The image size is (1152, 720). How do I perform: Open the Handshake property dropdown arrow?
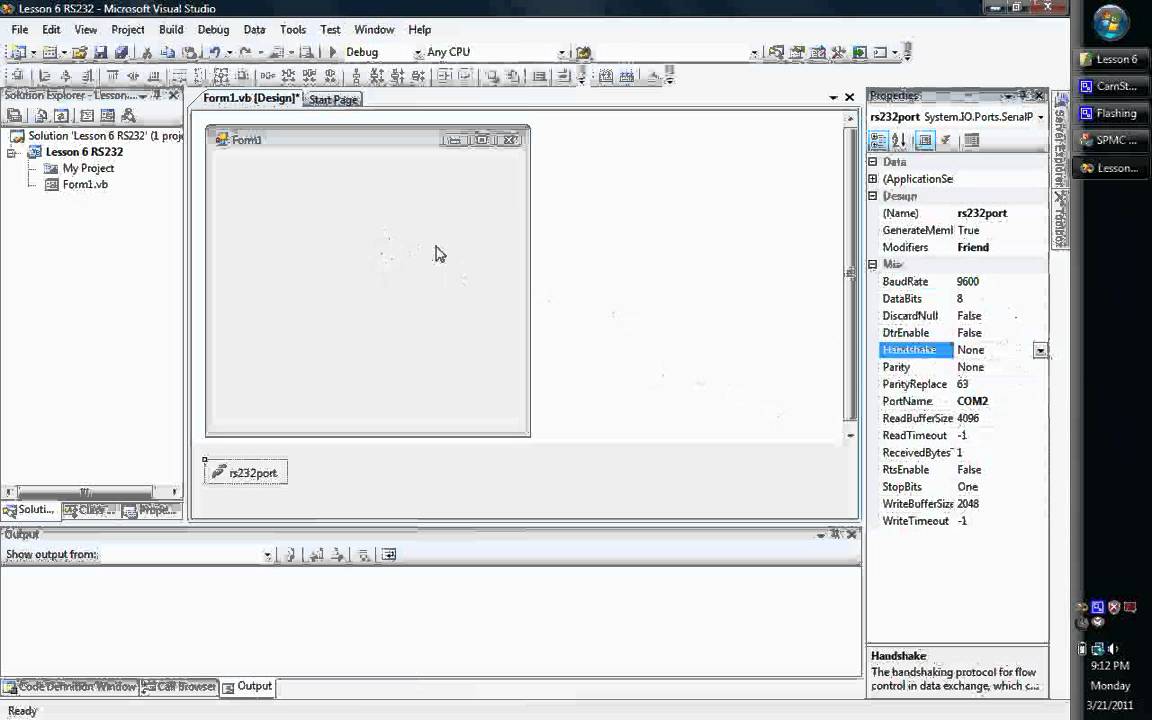[x=1040, y=350]
